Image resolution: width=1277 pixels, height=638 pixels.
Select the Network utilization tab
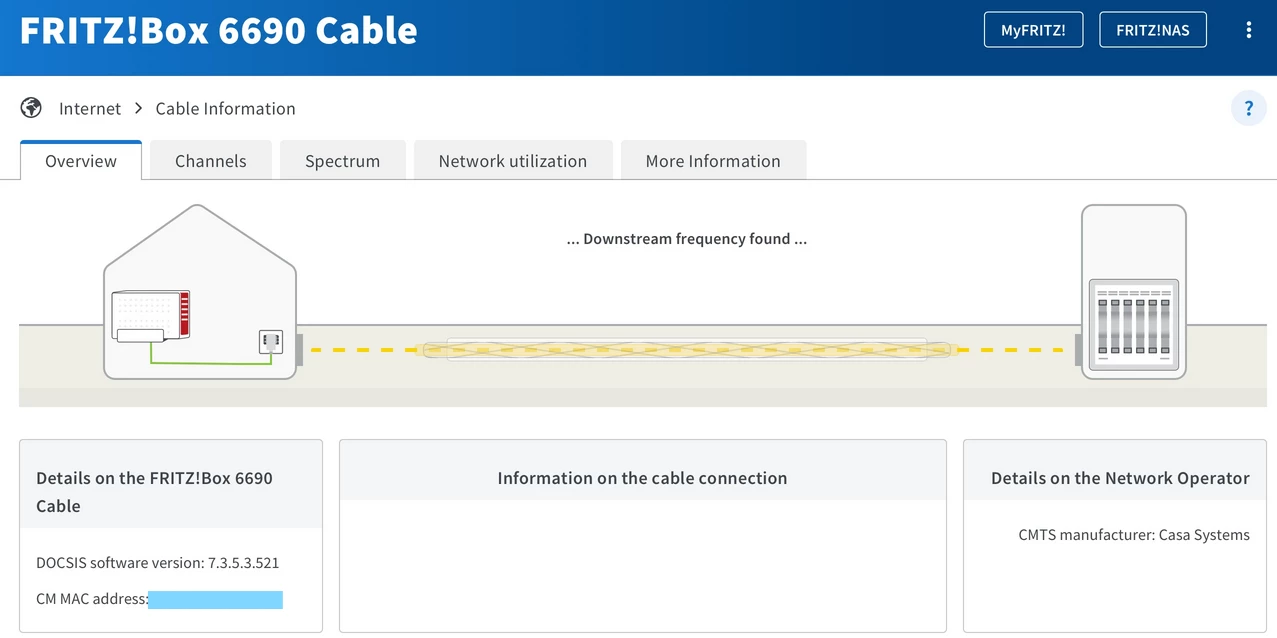tap(512, 161)
